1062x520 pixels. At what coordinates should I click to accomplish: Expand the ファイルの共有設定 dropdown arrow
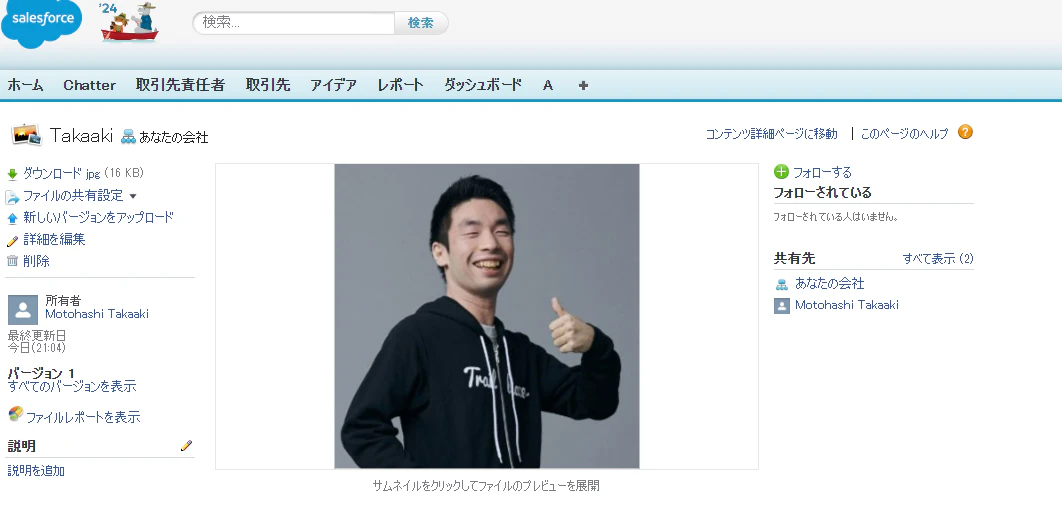click(x=133, y=196)
